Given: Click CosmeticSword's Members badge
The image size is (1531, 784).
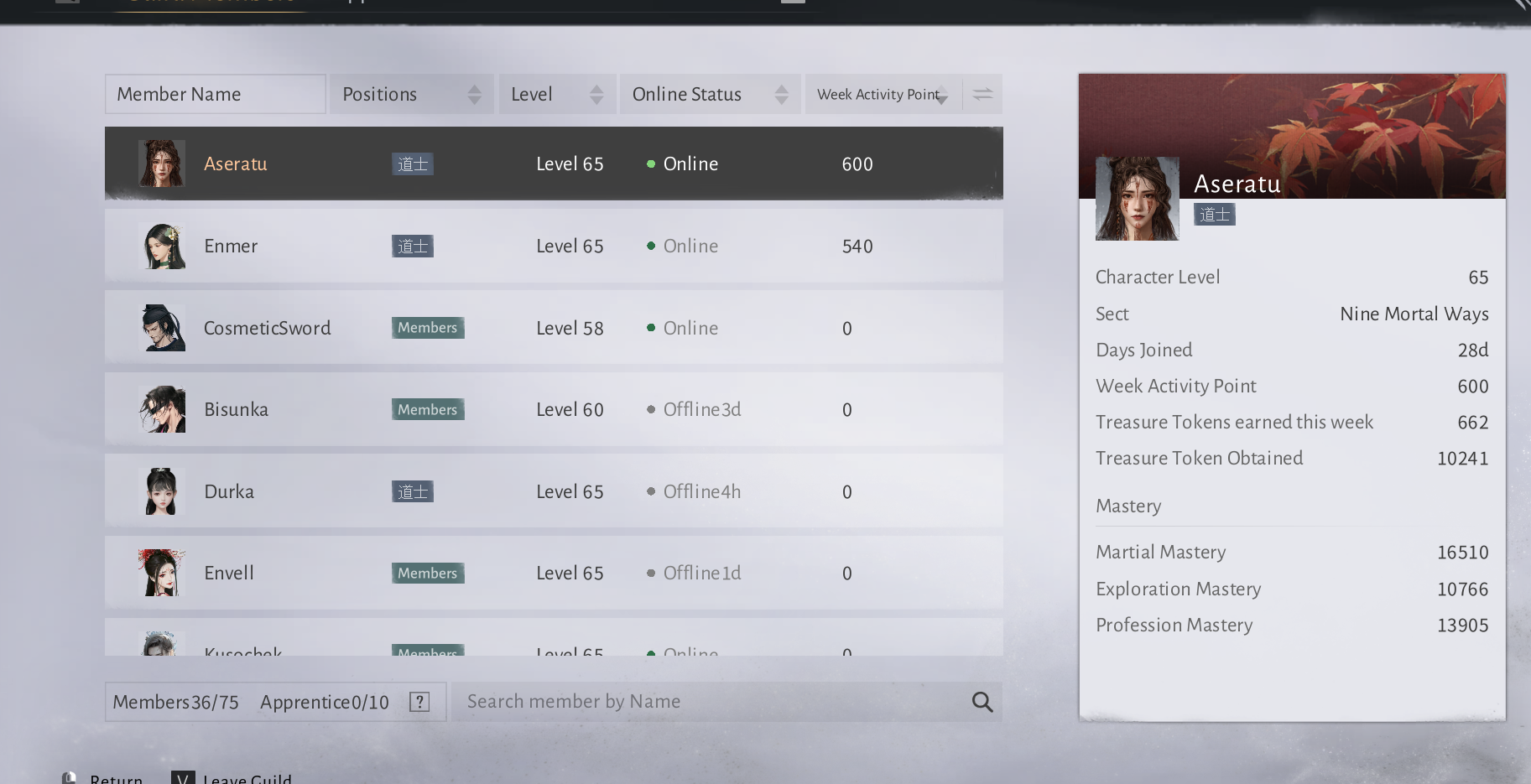Looking at the screenshot, I should [428, 328].
